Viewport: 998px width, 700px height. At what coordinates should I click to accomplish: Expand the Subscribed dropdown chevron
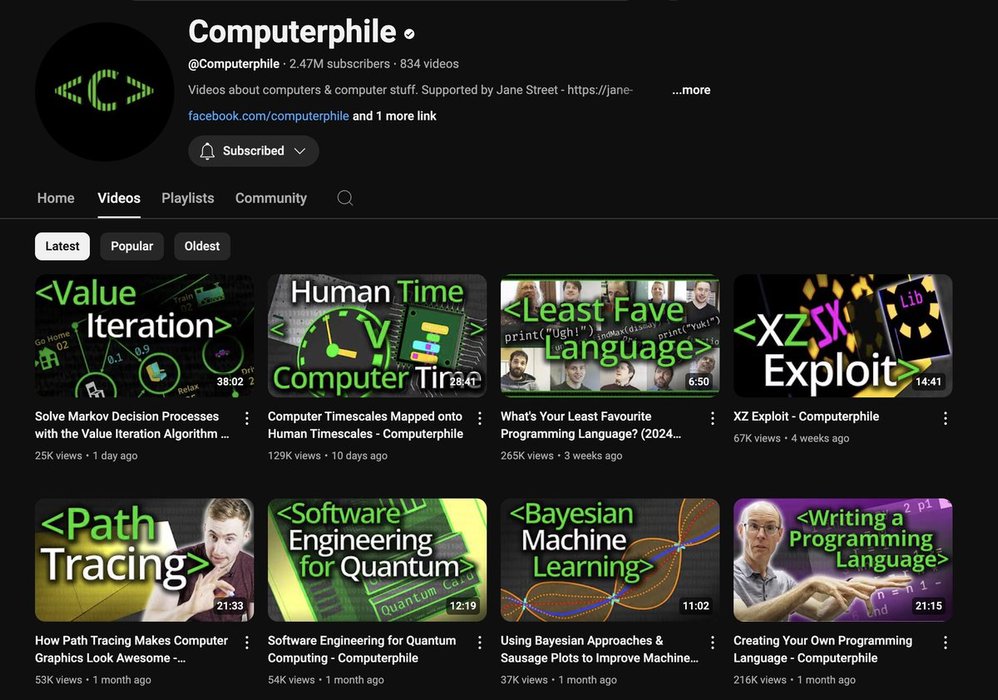300,151
